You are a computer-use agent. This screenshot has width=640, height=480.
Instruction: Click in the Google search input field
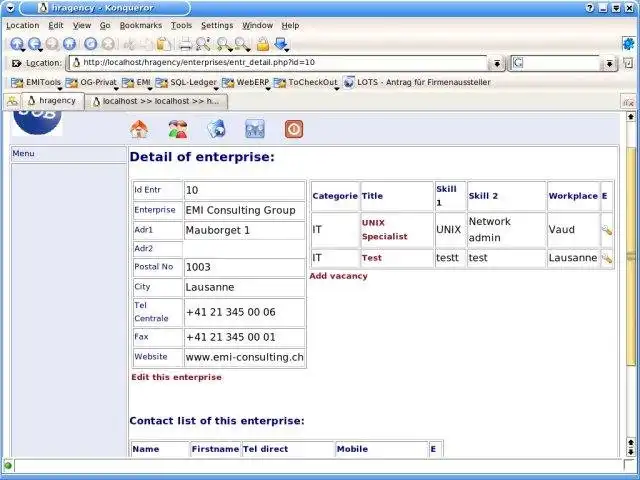(x=560, y=63)
